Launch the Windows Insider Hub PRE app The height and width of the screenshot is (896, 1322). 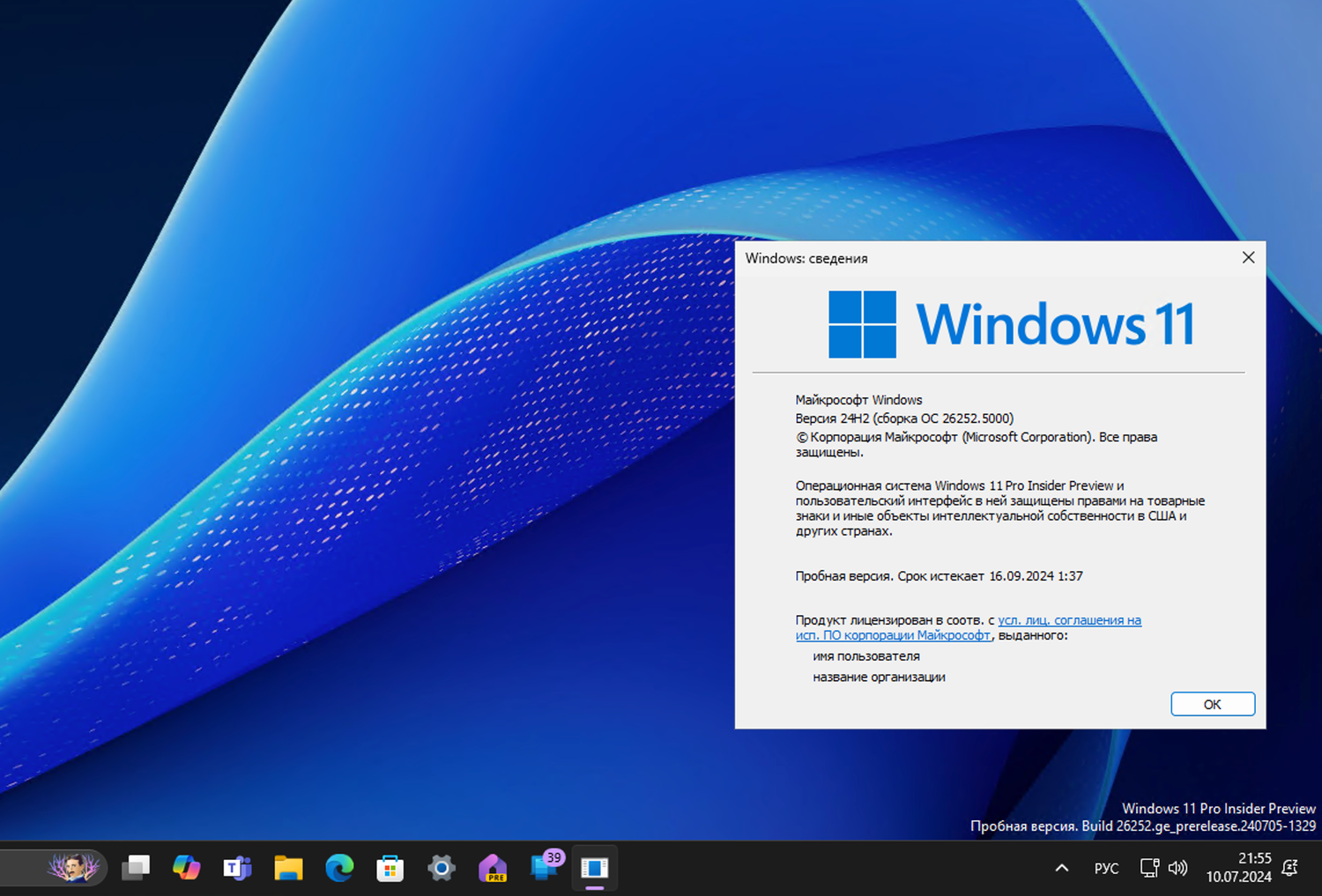pos(492,869)
